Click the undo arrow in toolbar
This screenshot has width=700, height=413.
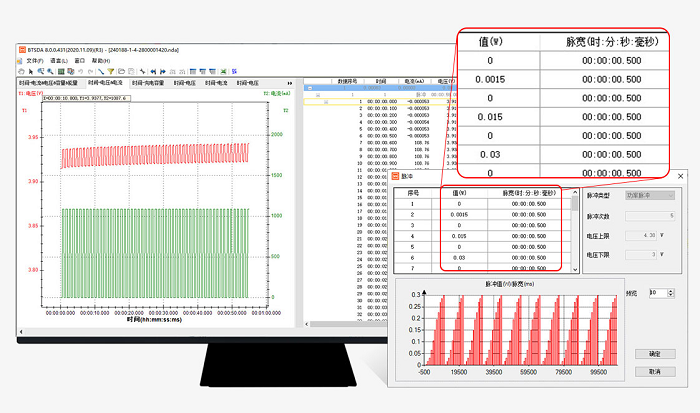click(81, 71)
